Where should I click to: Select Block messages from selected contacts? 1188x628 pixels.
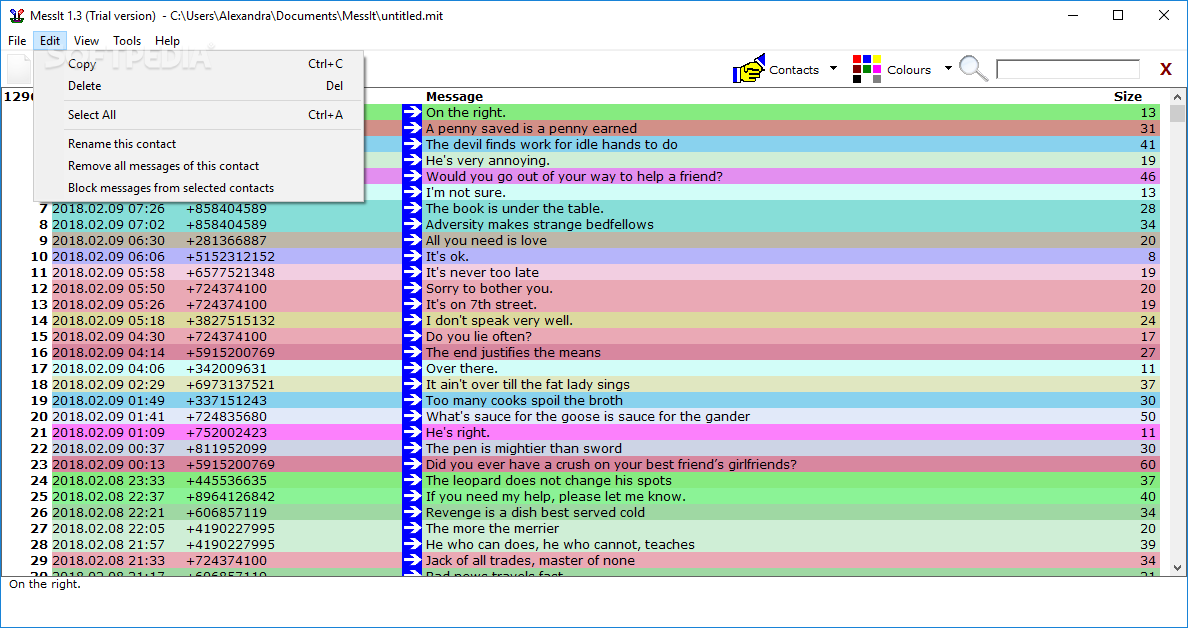(x=199, y=188)
